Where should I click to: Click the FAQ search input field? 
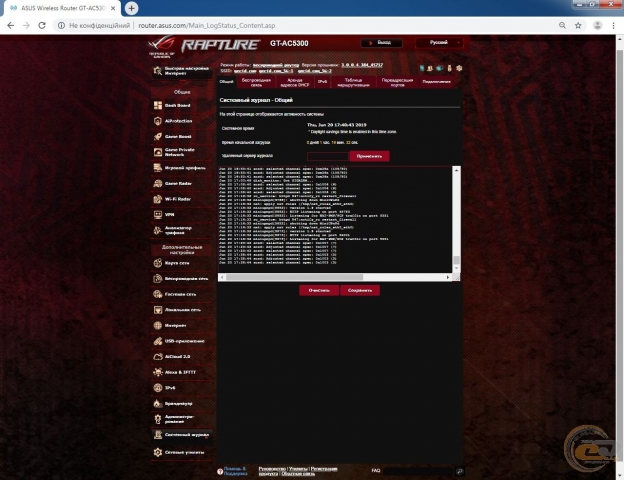pos(419,471)
